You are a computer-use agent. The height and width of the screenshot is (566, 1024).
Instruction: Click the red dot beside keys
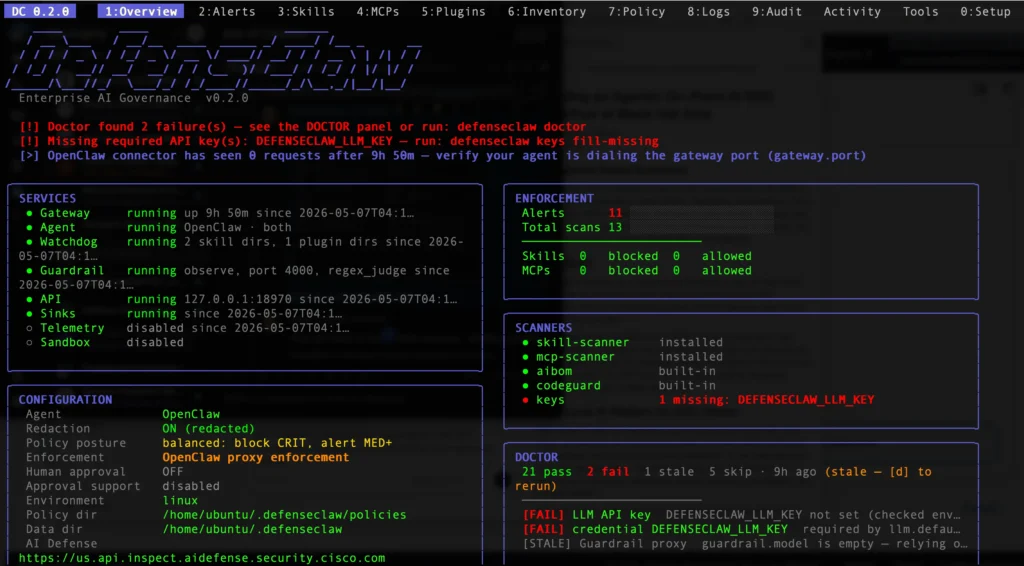tap(526, 400)
